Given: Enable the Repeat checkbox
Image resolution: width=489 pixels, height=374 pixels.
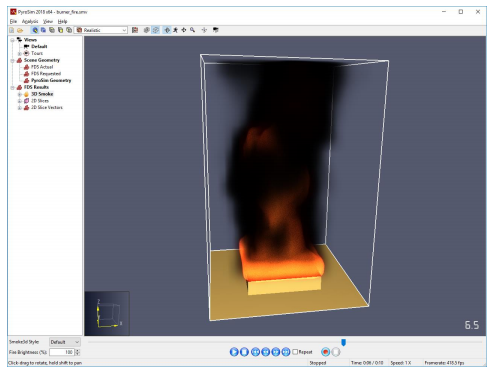Looking at the screenshot, I should pos(295,352).
